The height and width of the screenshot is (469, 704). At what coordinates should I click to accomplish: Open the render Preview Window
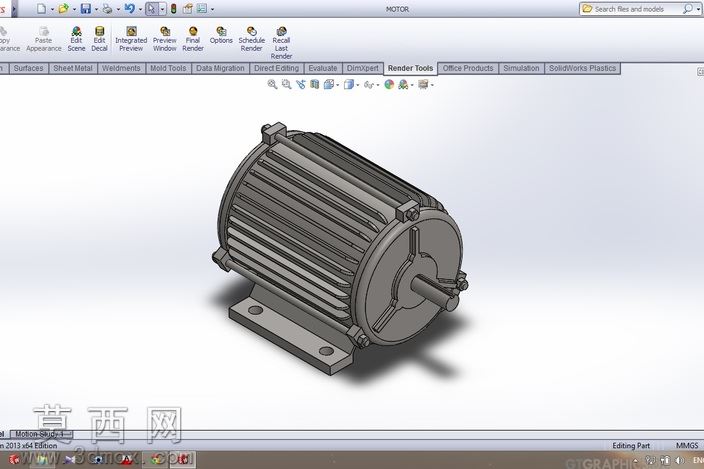pos(165,39)
